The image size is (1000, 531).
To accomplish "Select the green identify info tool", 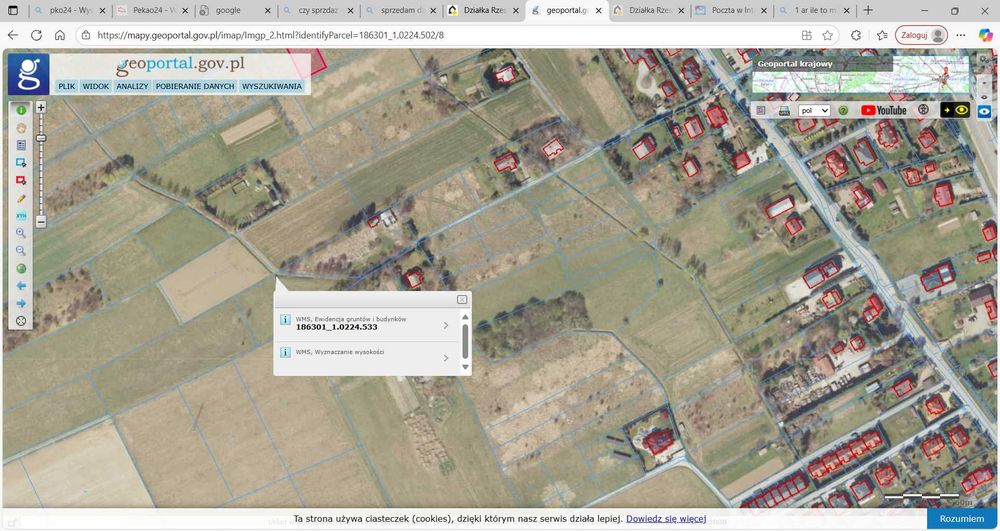I will (x=21, y=110).
